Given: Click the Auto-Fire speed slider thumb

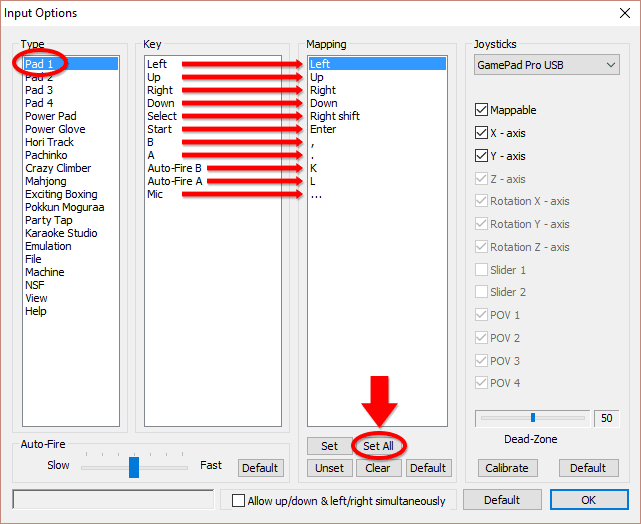Looking at the screenshot, I should 134,467.
